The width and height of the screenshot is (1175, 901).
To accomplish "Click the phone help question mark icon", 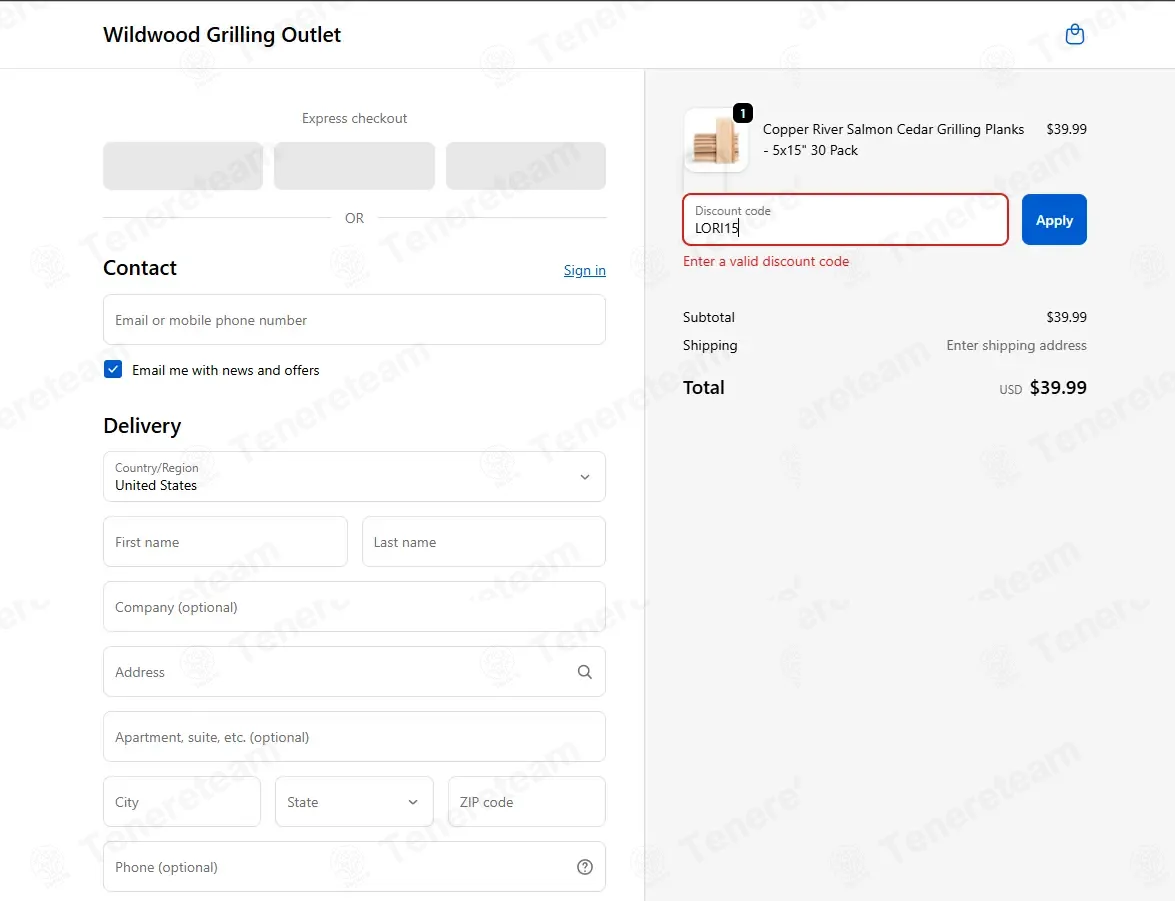I will (x=585, y=867).
